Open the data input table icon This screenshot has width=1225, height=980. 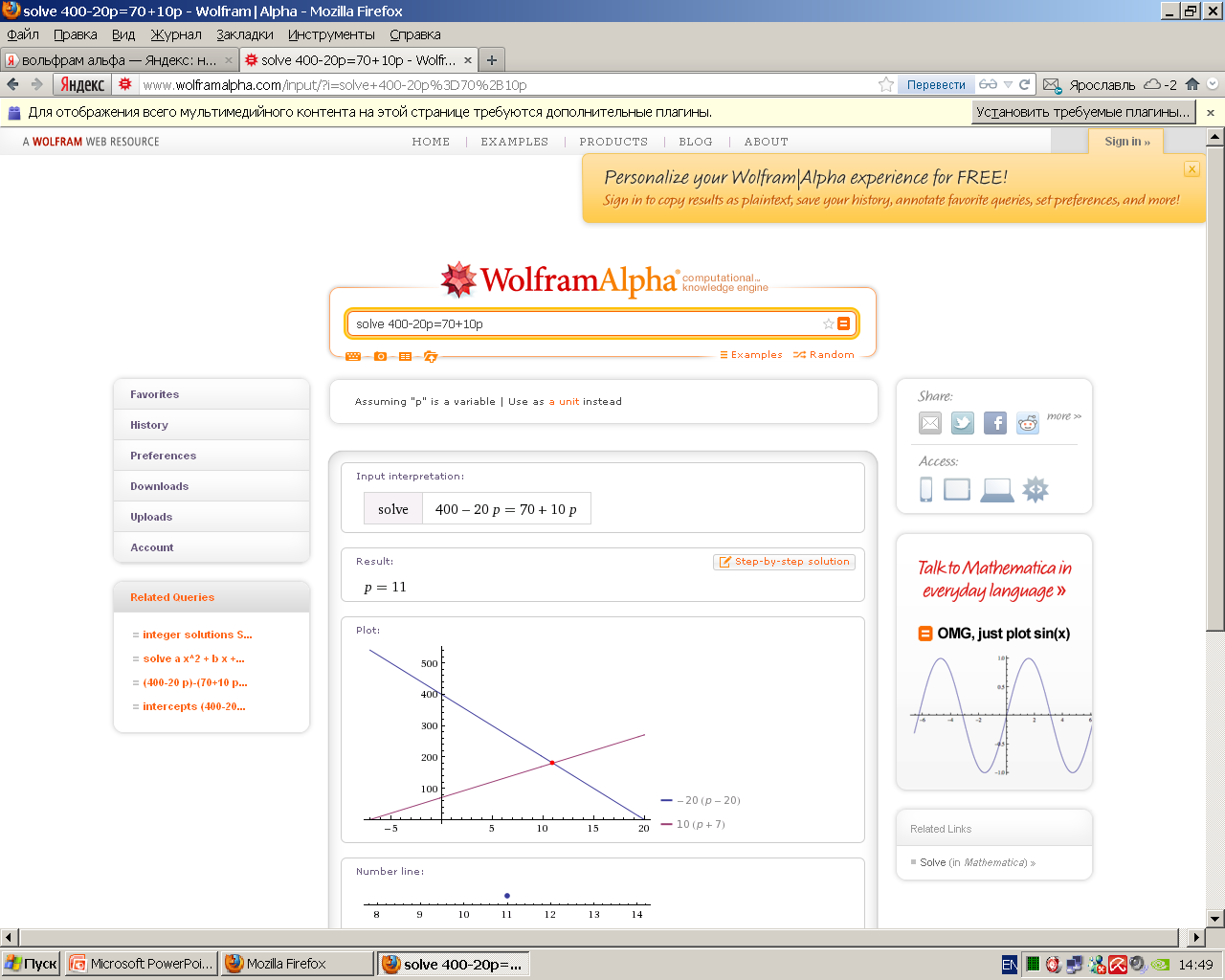pyautogui.click(x=405, y=356)
